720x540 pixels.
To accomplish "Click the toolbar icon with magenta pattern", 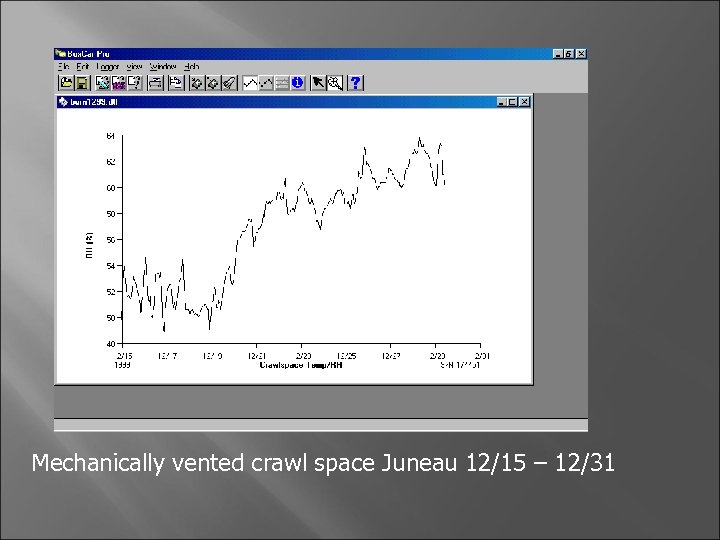I will (118, 83).
